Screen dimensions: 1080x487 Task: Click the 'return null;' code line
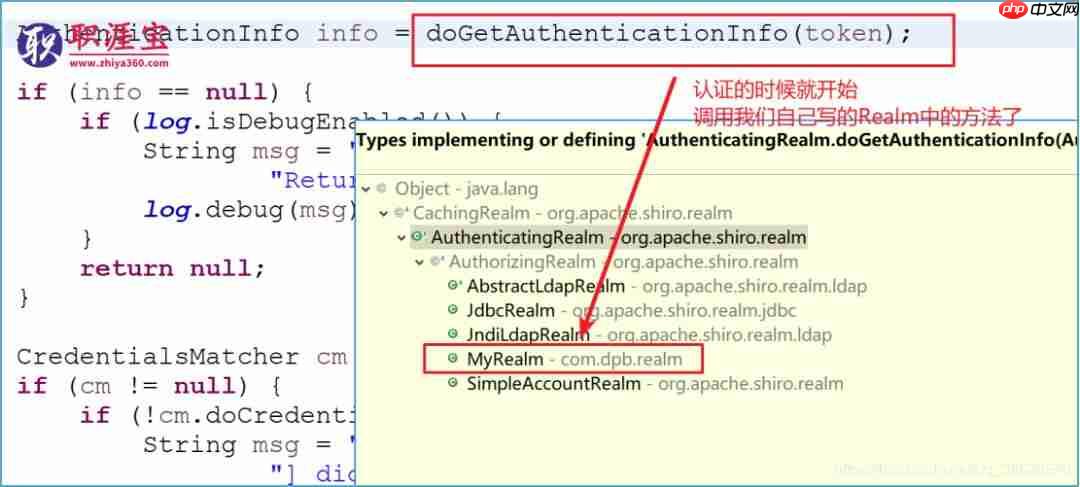pos(172,268)
